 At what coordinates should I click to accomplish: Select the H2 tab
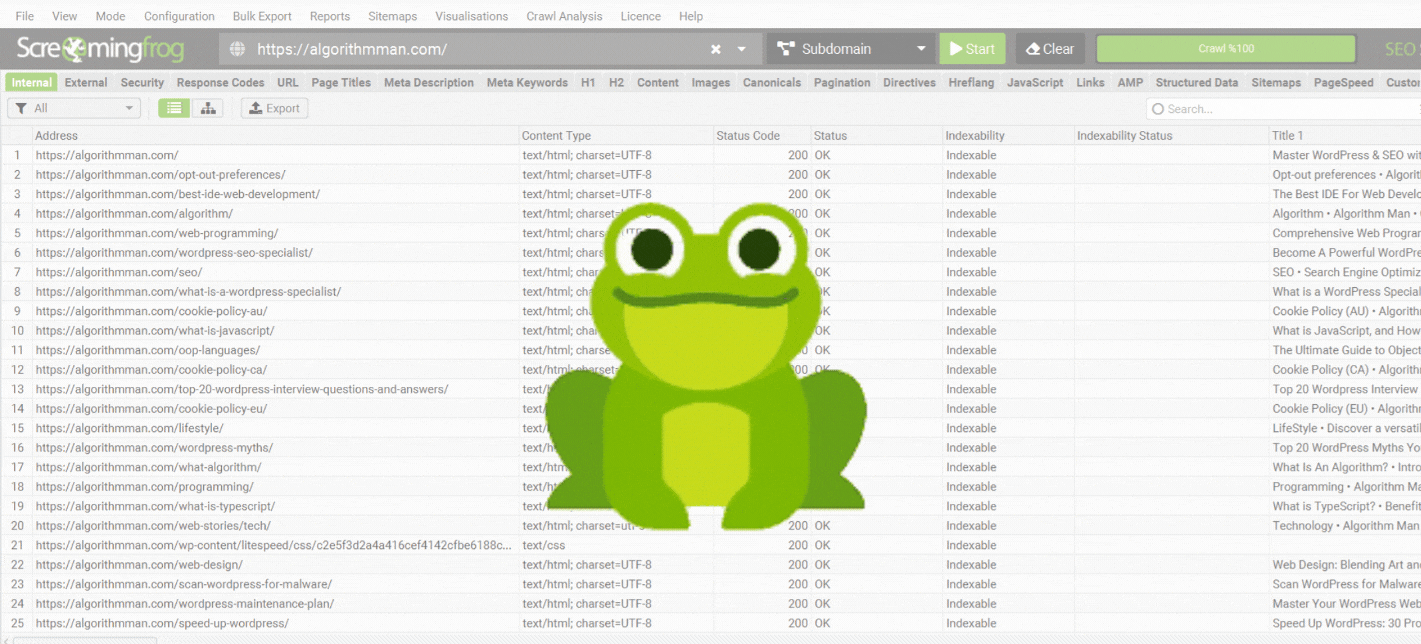coord(616,83)
